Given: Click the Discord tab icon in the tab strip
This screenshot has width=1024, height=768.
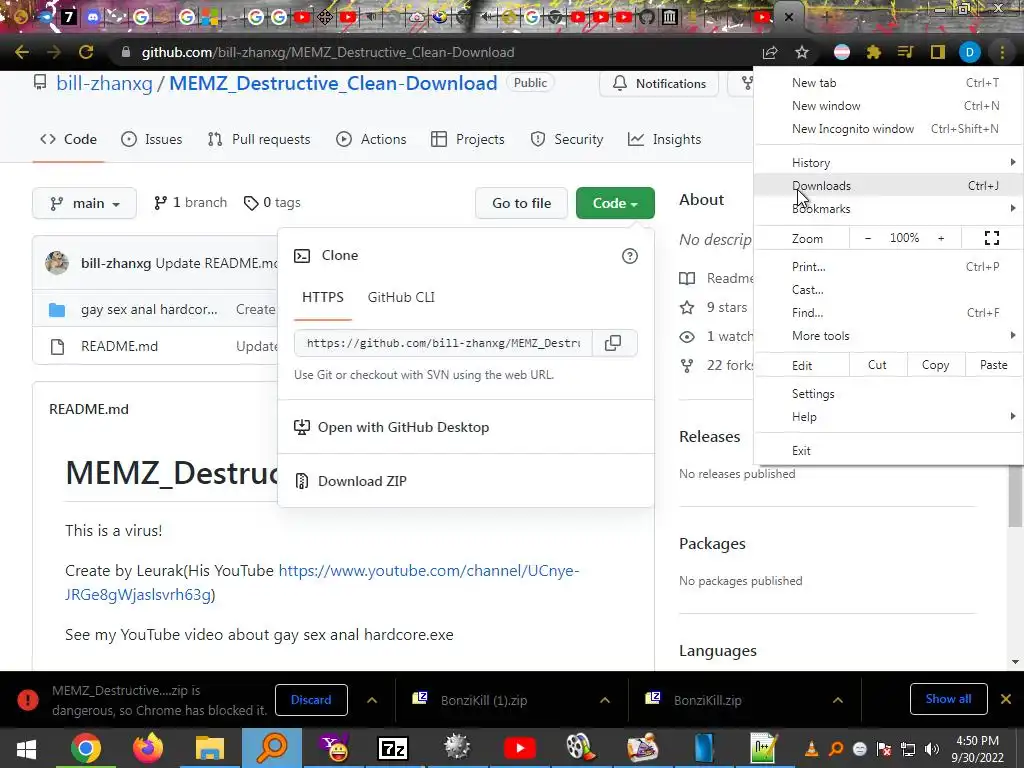Looking at the screenshot, I should (x=93, y=16).
